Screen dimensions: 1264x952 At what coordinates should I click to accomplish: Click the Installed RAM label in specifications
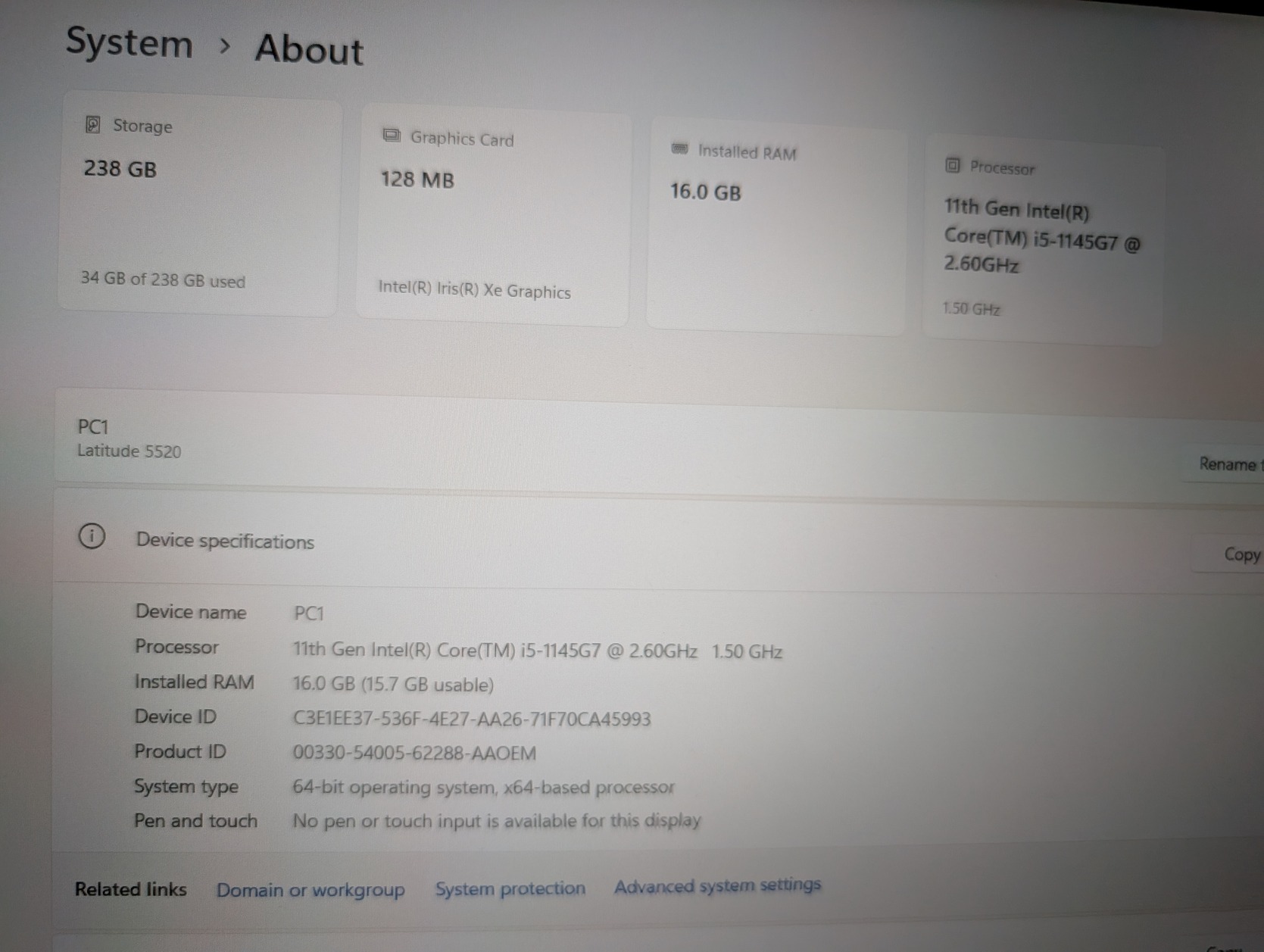click(x=194, y=682)
